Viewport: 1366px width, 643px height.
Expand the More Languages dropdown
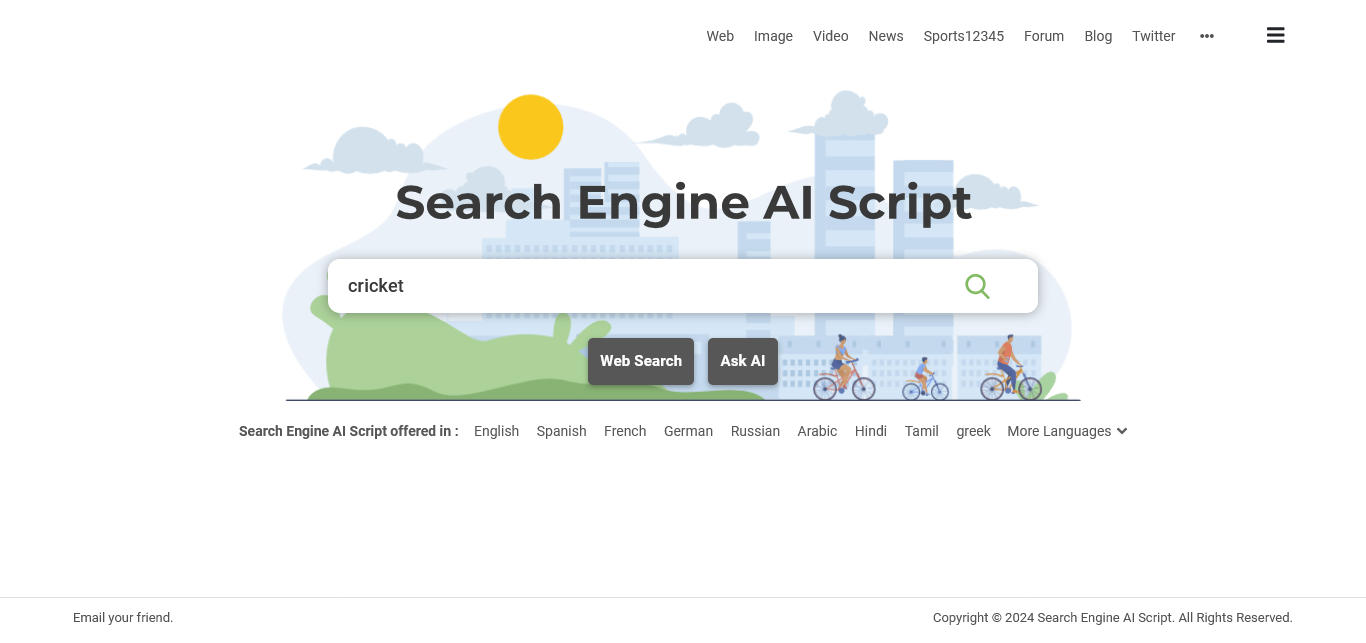pos(1067,431)
